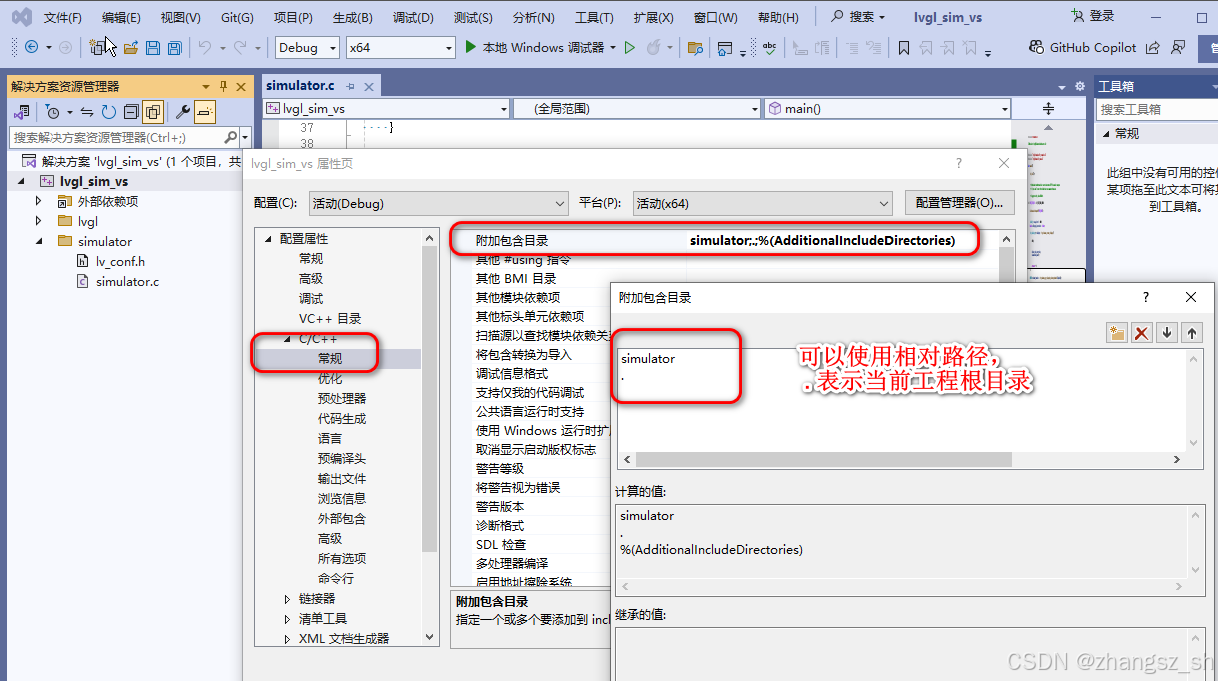1218x681 pixels.
Task: Open the 生成(B) menu
Action: click(x=353, y=18)
